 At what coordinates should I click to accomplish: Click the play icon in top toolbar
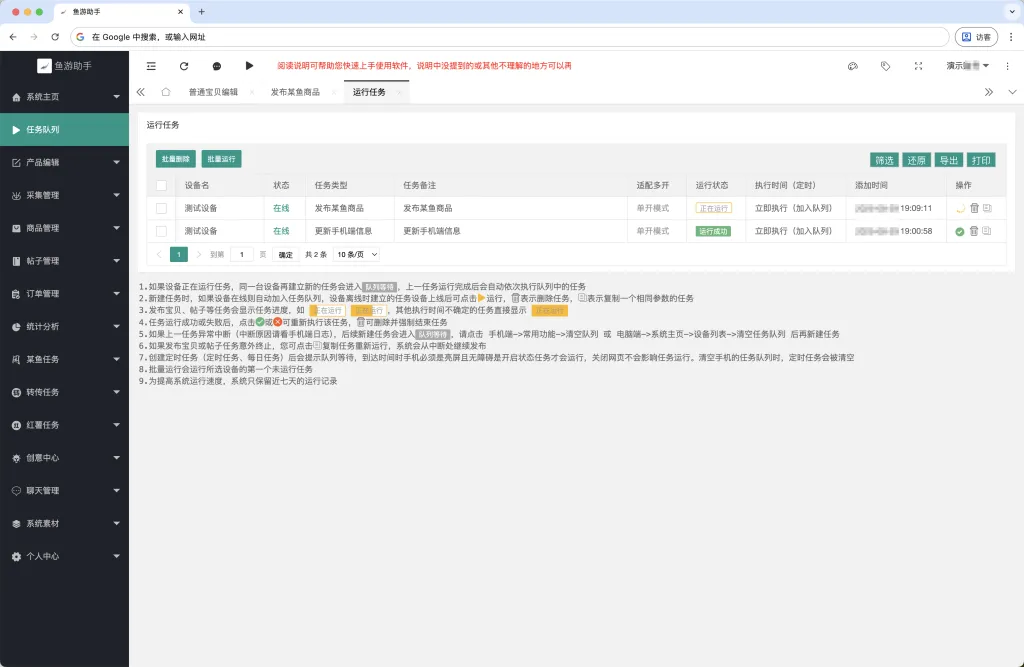point(249,66)
